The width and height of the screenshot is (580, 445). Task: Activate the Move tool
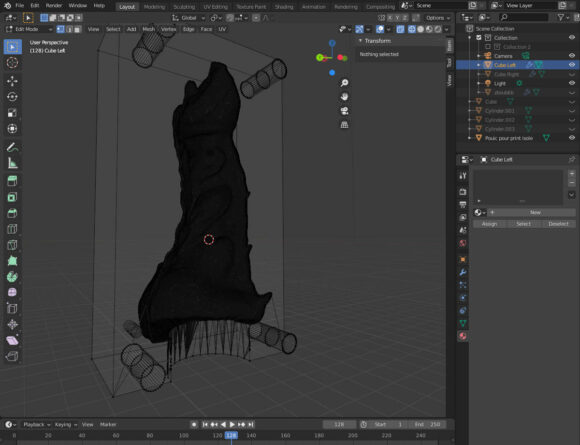(13, 81)
